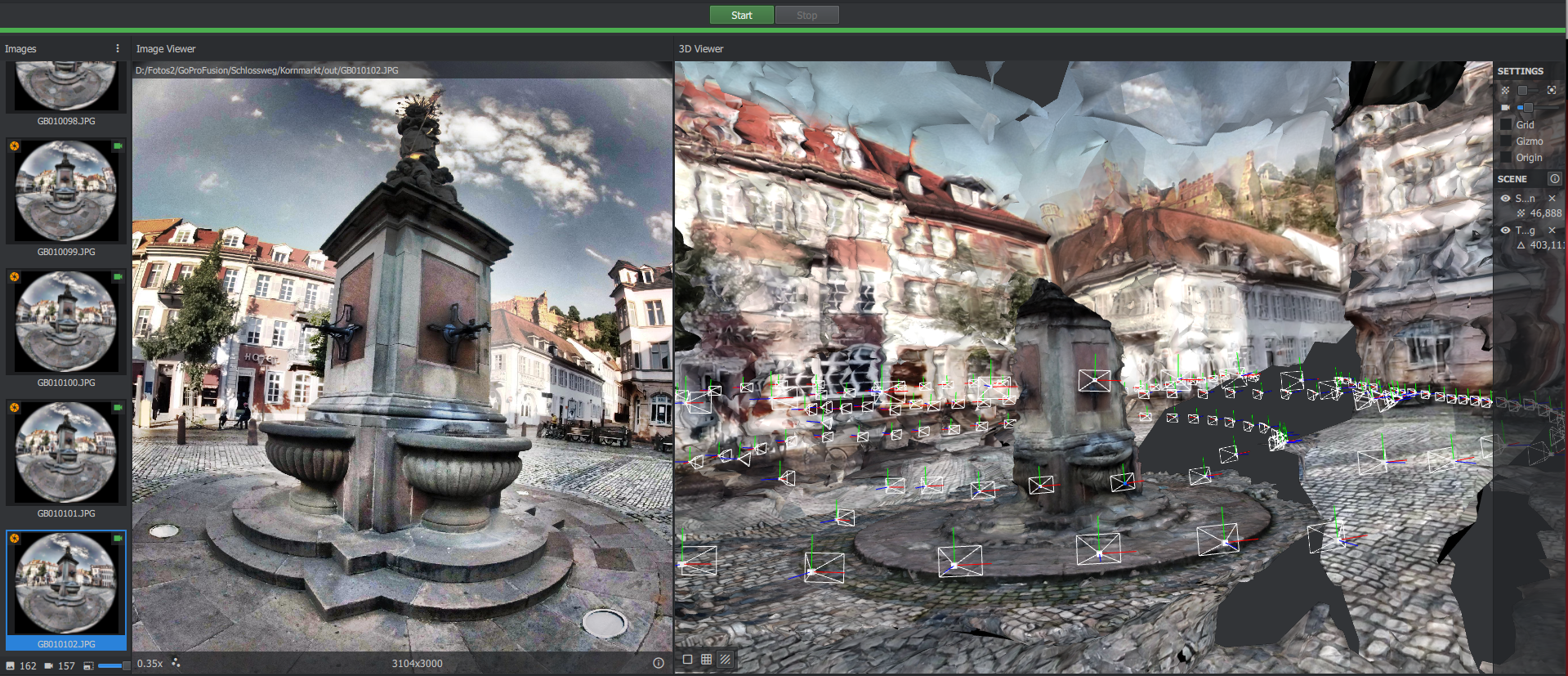Click the thumbnail size icon in Images footer
The height and width of the screenshot is (676, 1568).
click(x=88, y=665)
